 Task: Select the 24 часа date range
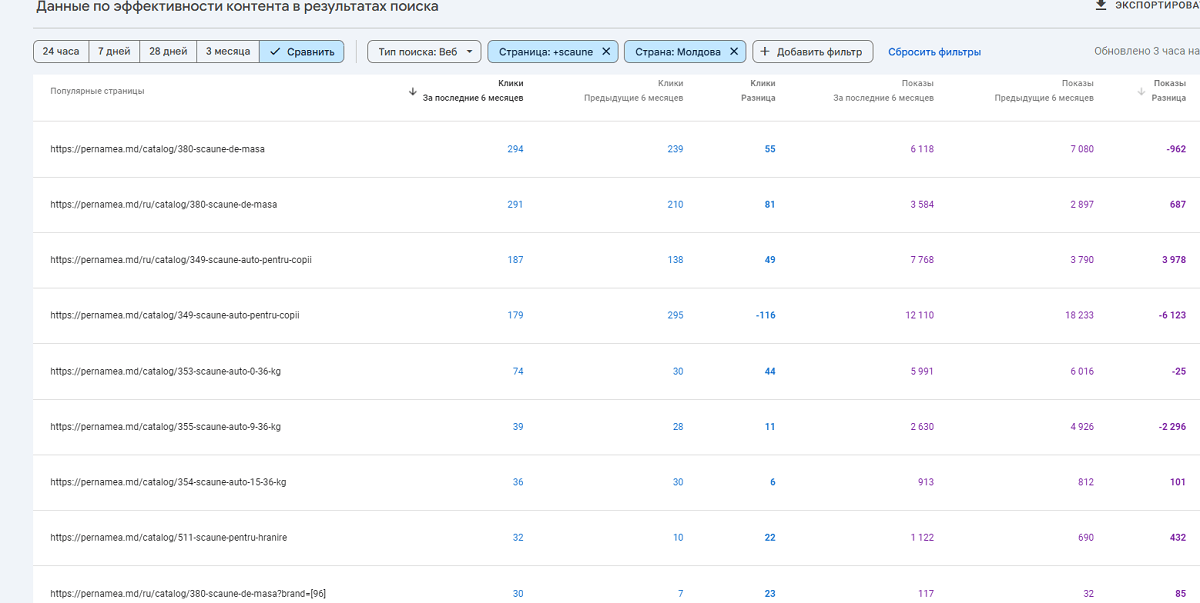(61, 51)
